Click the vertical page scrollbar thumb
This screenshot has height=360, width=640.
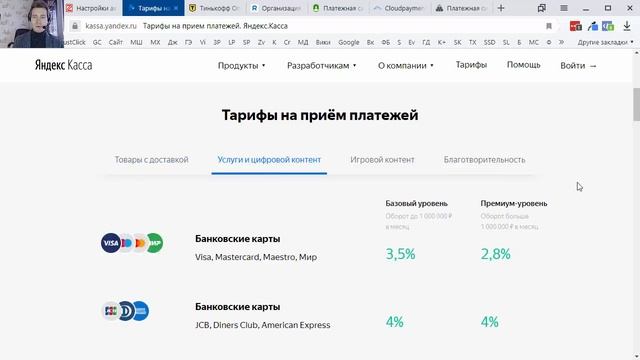coord(636,104)
